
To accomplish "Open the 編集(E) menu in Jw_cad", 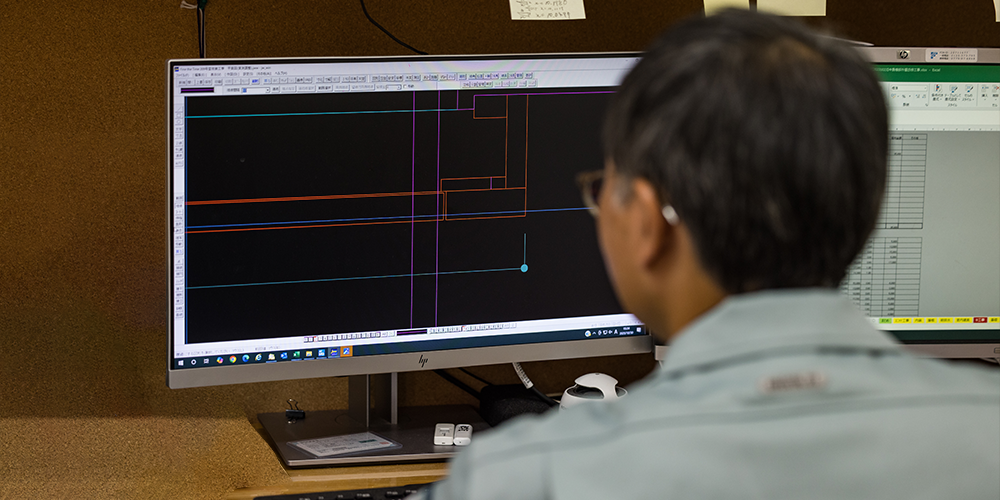I will point(200,75).
